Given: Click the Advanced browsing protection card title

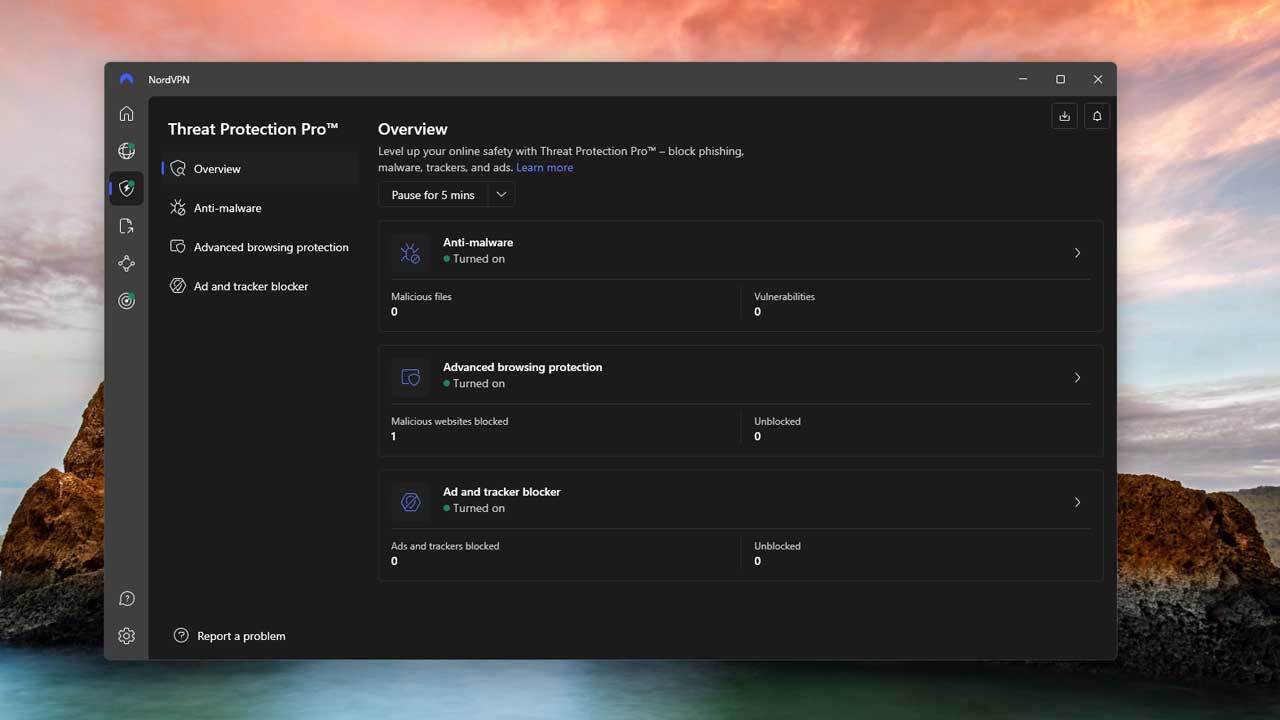Looking at the screenshot, I should pos(522,367).
